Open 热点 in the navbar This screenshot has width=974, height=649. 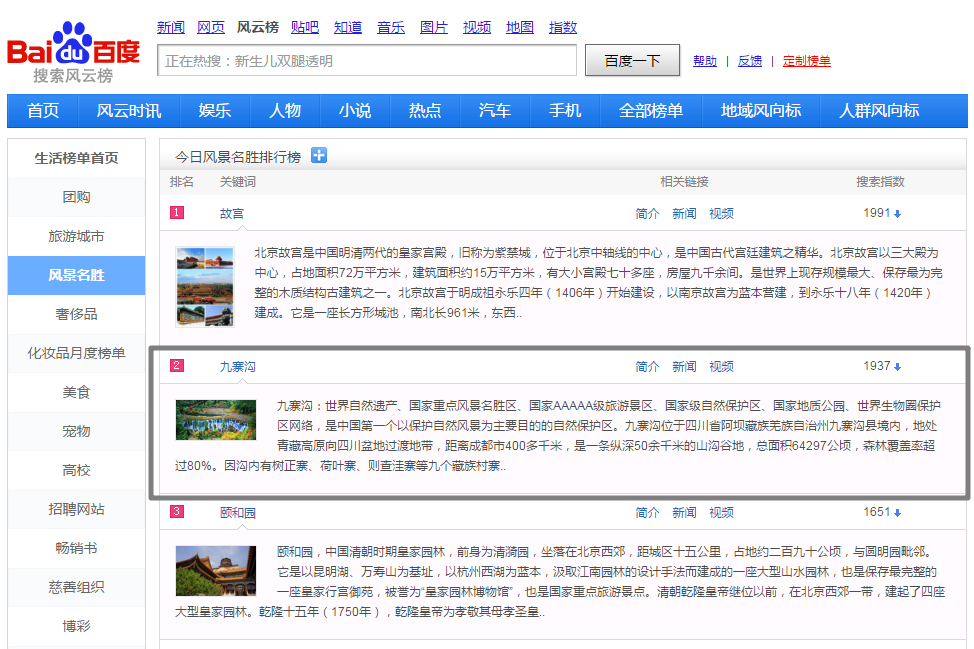pos(425,111)
